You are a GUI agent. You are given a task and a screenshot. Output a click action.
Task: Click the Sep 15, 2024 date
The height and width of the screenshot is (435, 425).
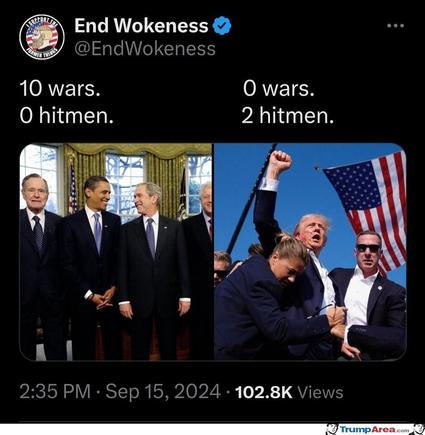163,391
